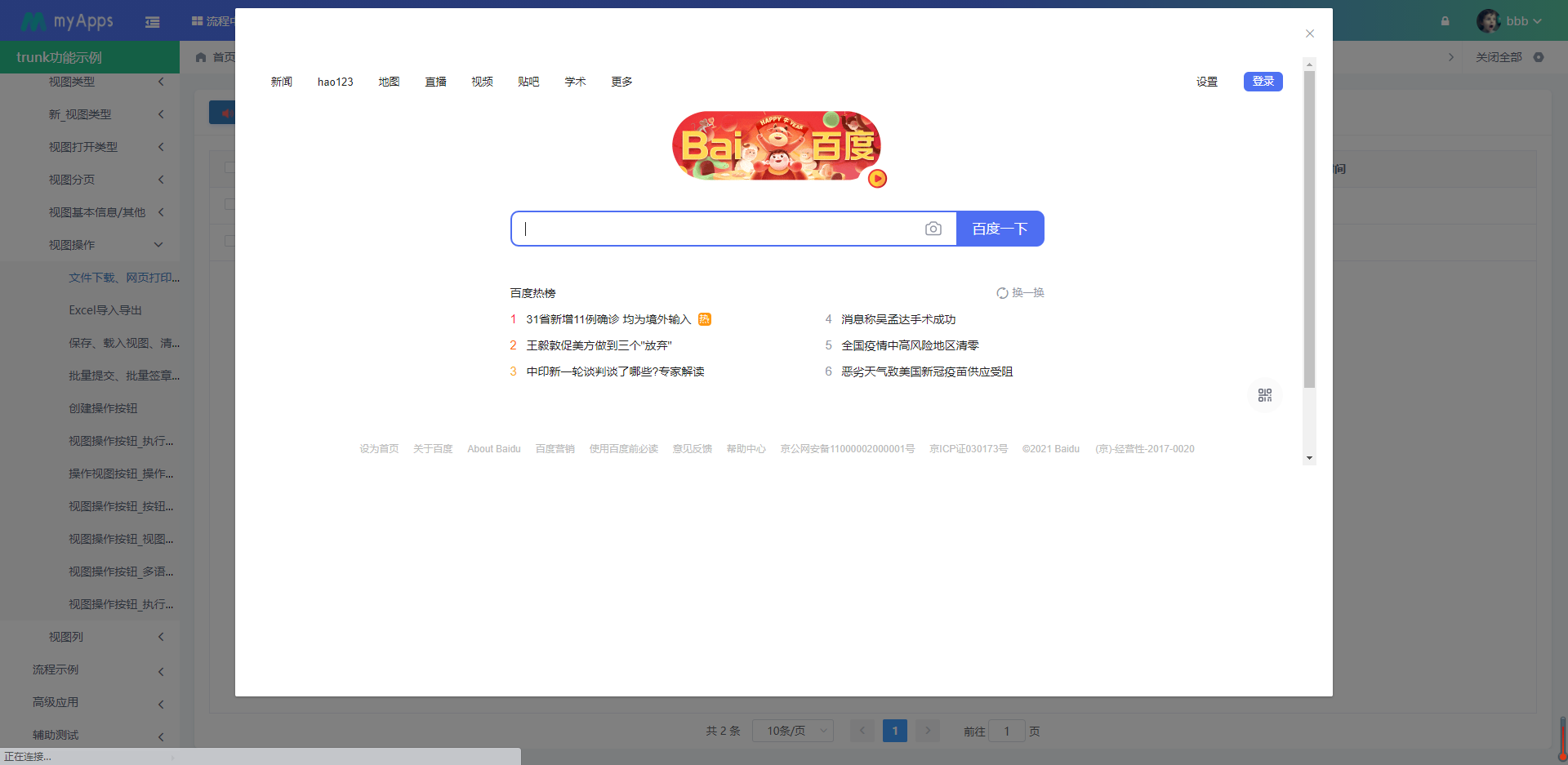Open hot item 消息称吴孟达手术成功
1568x765 pixels.
pyautogui.click(x=898, y=319)
